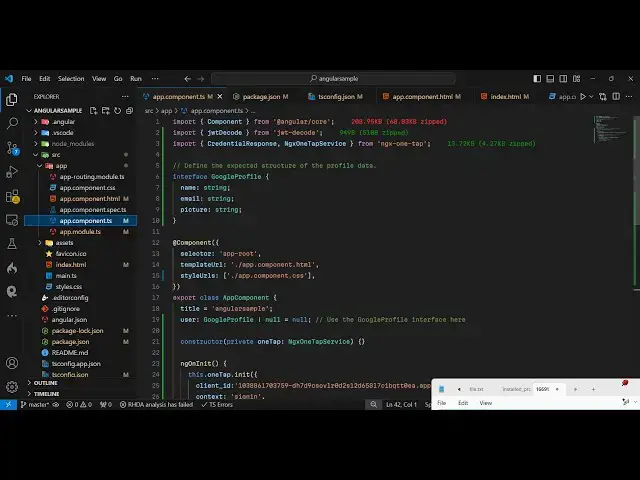The image size is (640, 480).
Task: Open the Run menu
Action: click(136, 79)
